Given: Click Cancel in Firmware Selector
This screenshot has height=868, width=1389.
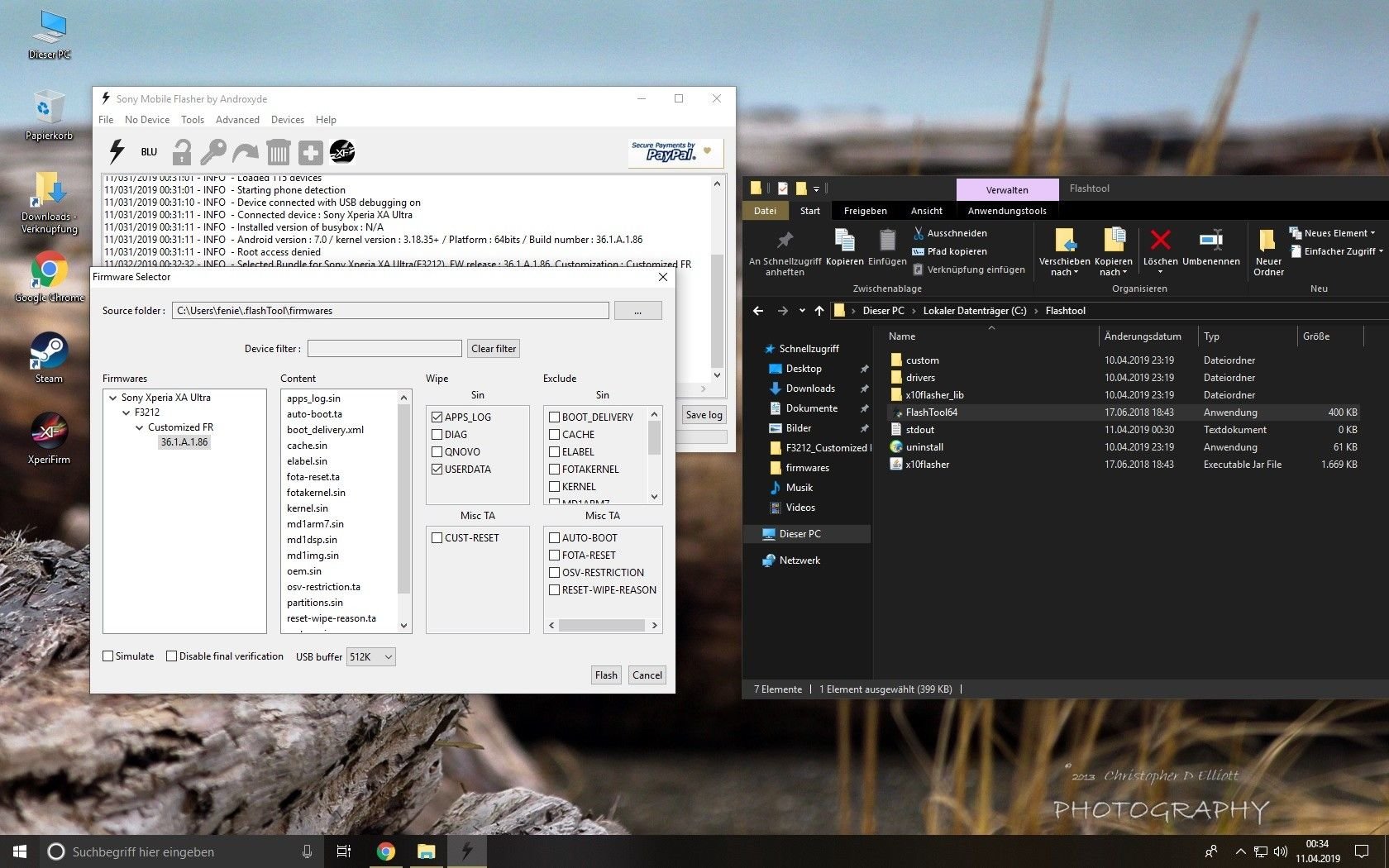Looking at the screenshot, I should coord(647,675).
